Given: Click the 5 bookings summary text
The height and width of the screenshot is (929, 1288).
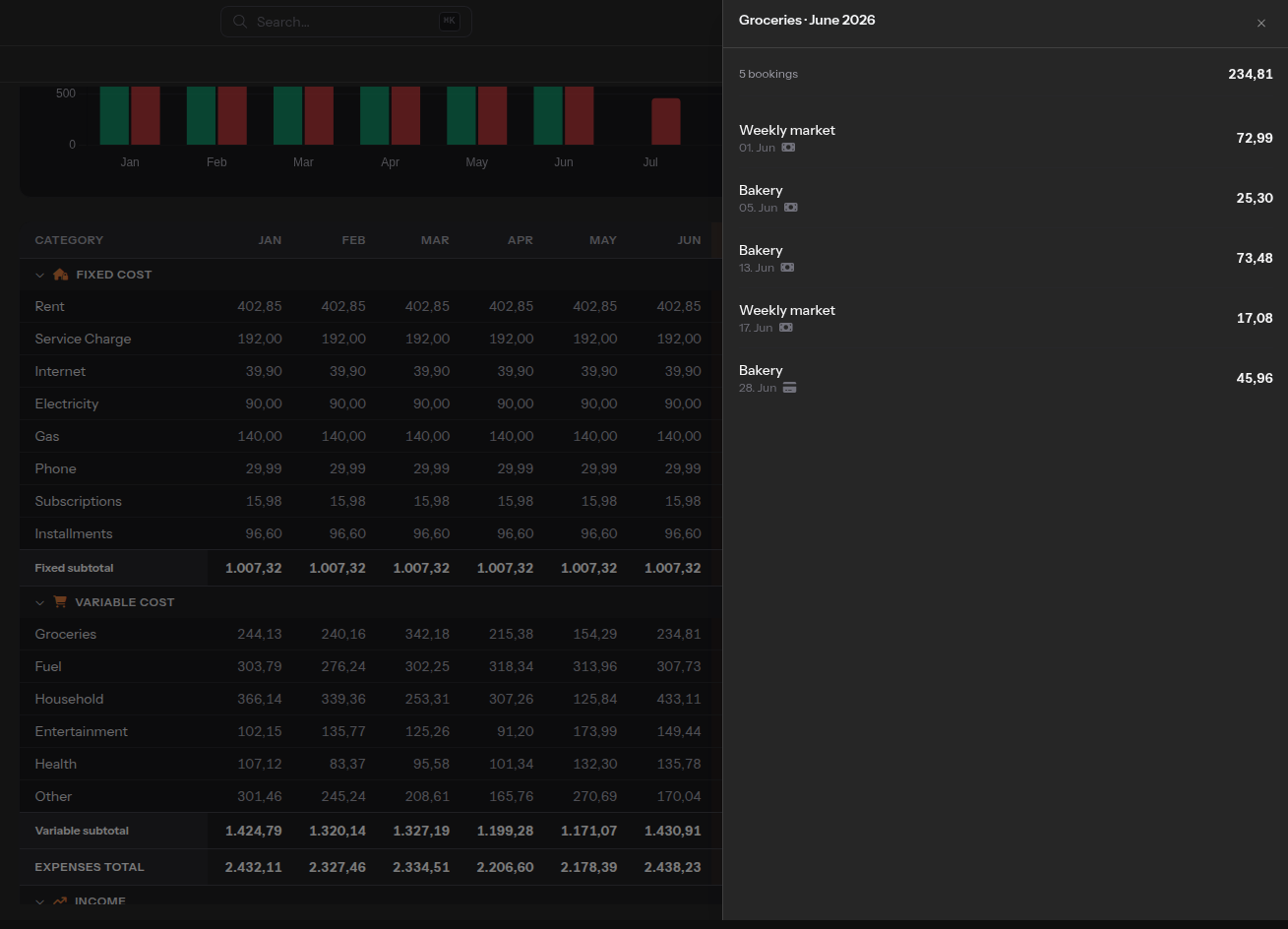Looking at the screenshot, I should pyautogui.click(x=768, y=74).
